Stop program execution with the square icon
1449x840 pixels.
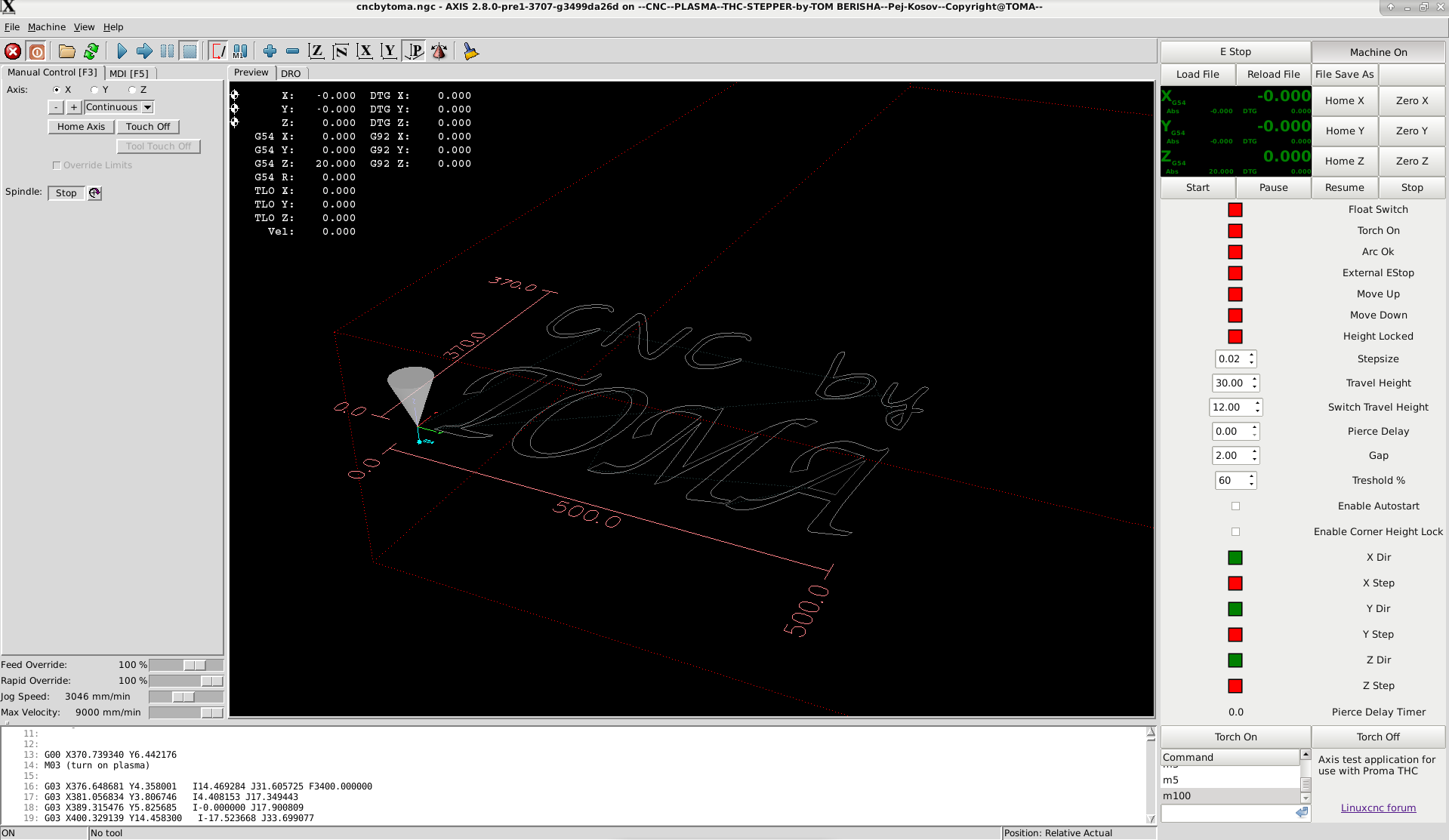[190, 51]
